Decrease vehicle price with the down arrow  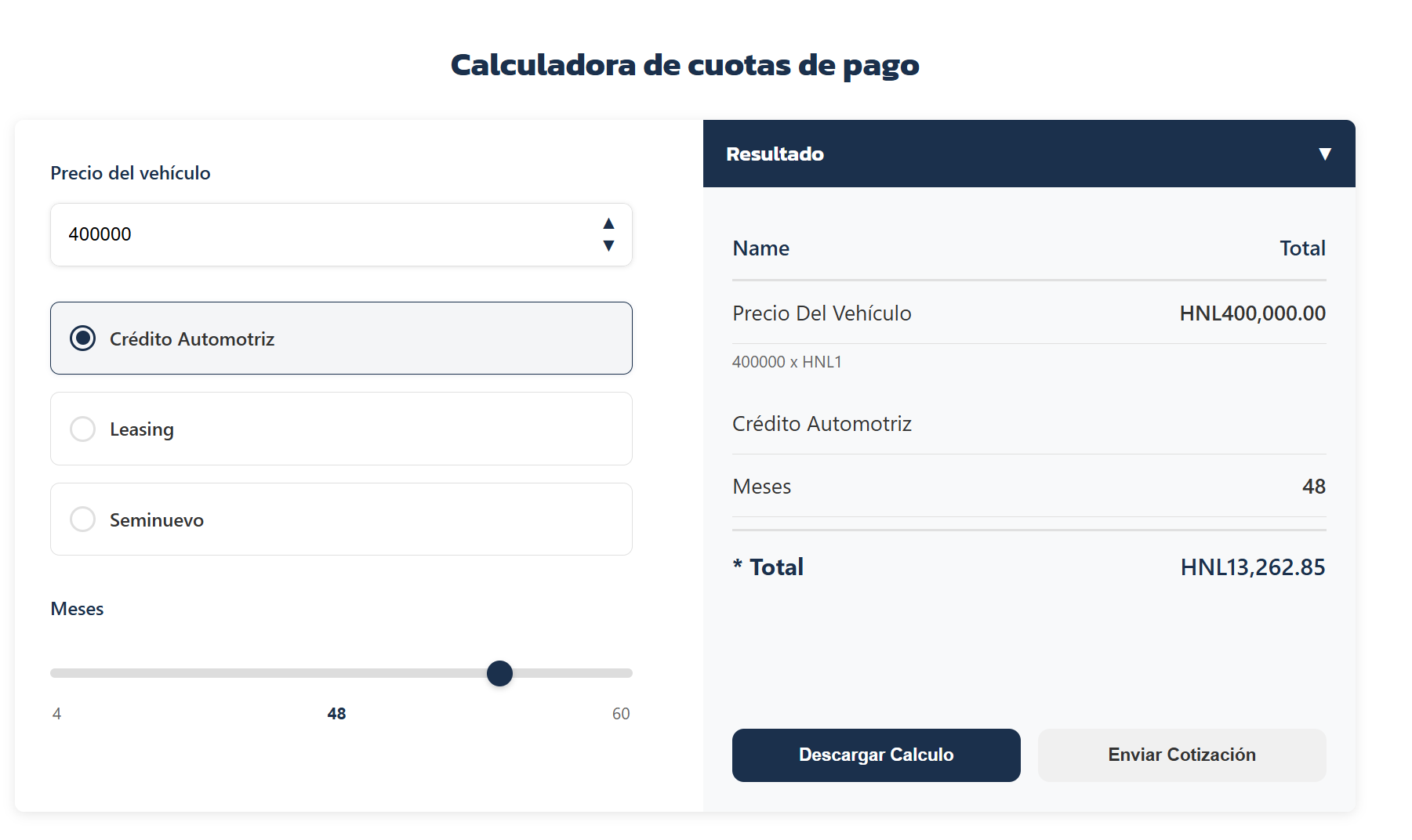coord(608,246)
